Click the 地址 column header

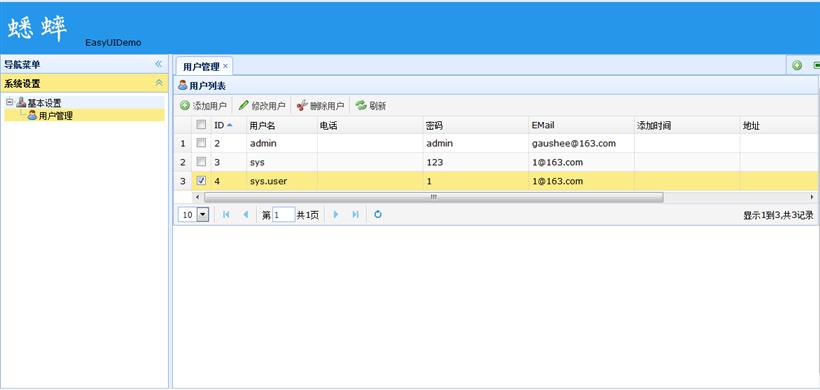click(x=779, y=125)
